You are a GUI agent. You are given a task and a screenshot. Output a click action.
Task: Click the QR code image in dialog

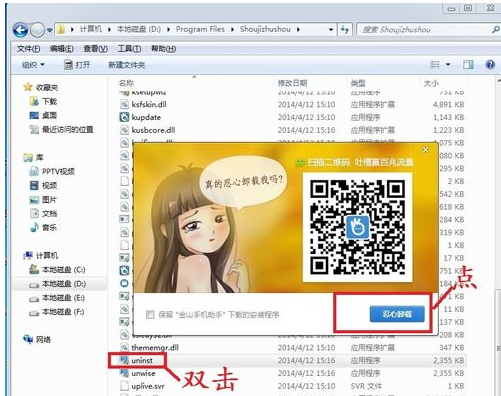pyautogui.click(x=357, y=227)
